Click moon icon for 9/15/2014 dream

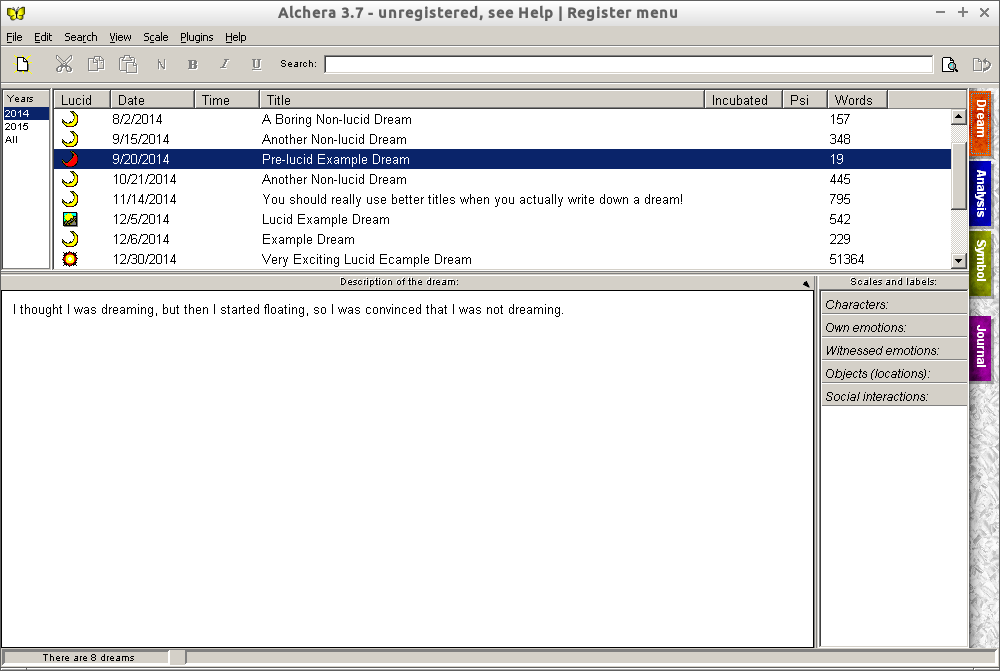click(70, 139)
